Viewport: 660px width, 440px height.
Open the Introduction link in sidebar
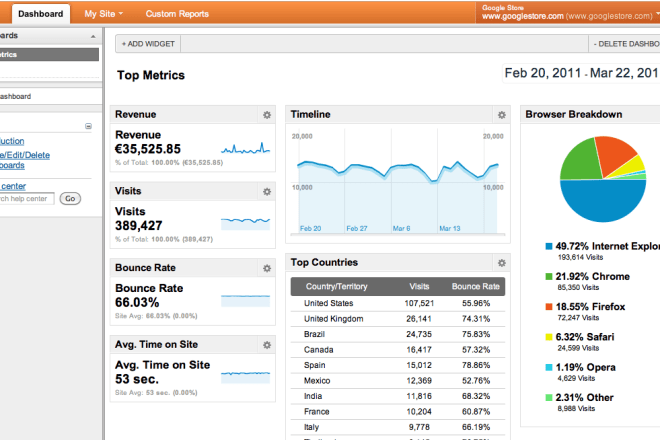pos(12,141)
